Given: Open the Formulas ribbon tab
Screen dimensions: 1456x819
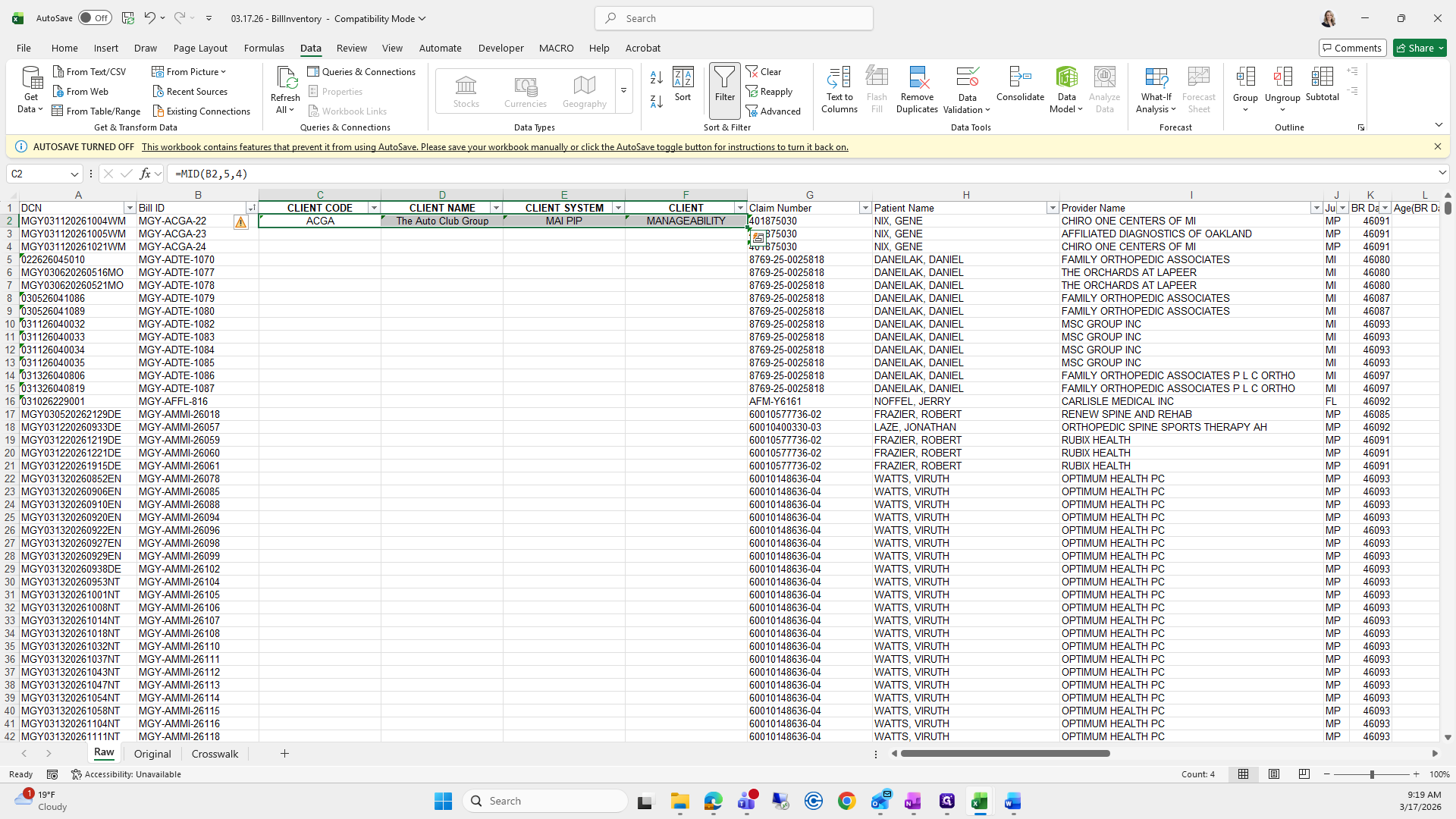Looking at the screenshot, I should tap(264, 48).
